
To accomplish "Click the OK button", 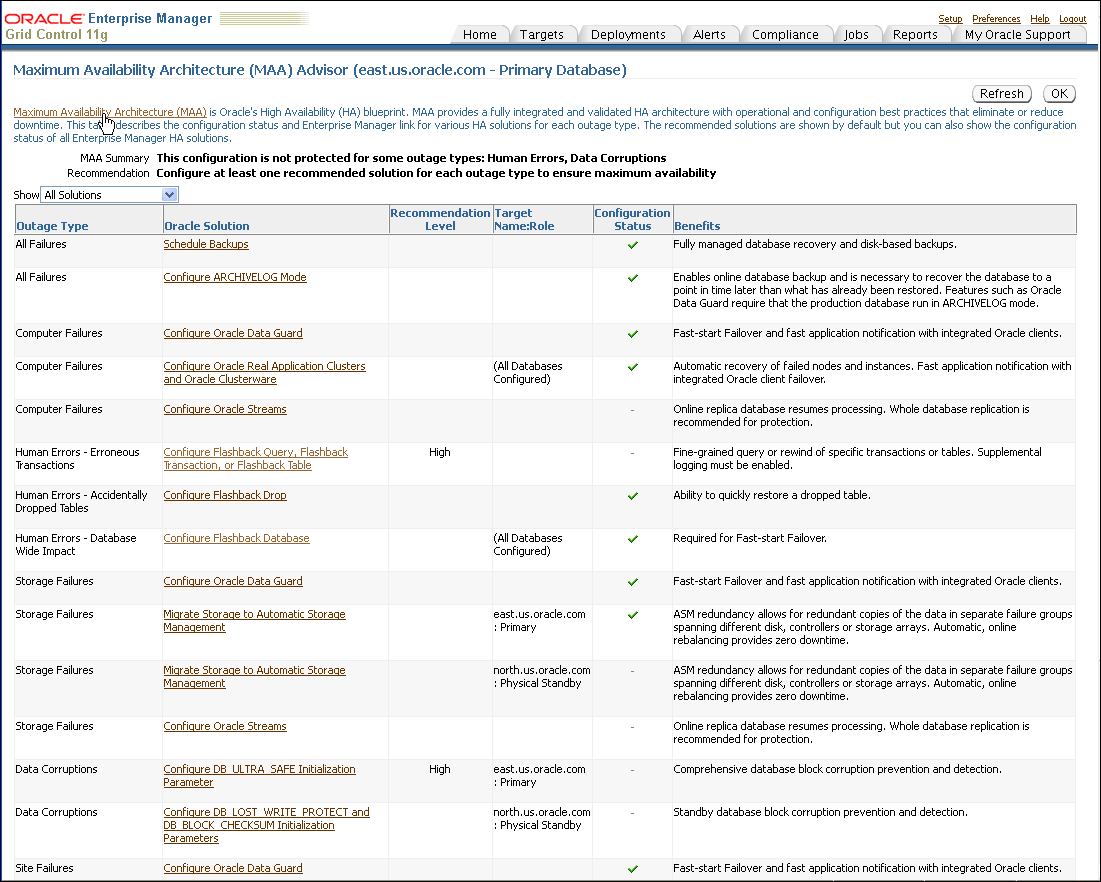I will click(x=1059, y=94).
